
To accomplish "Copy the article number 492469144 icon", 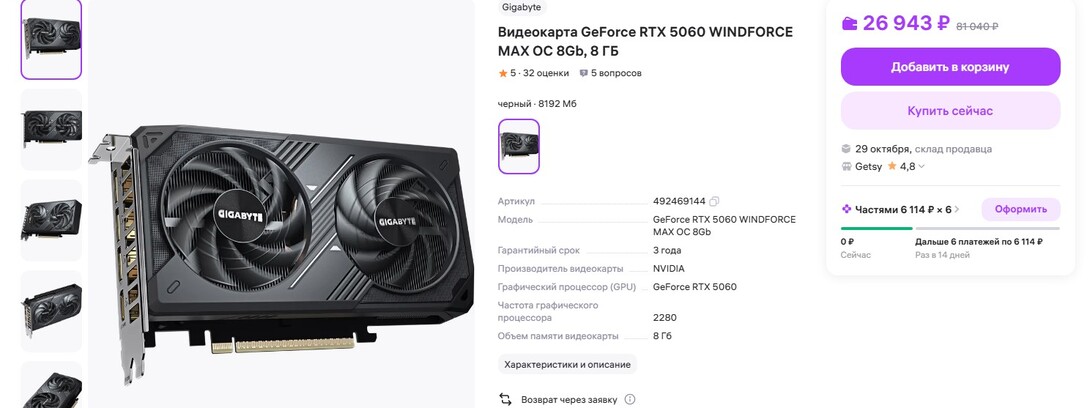I will [x=714, y=202].
